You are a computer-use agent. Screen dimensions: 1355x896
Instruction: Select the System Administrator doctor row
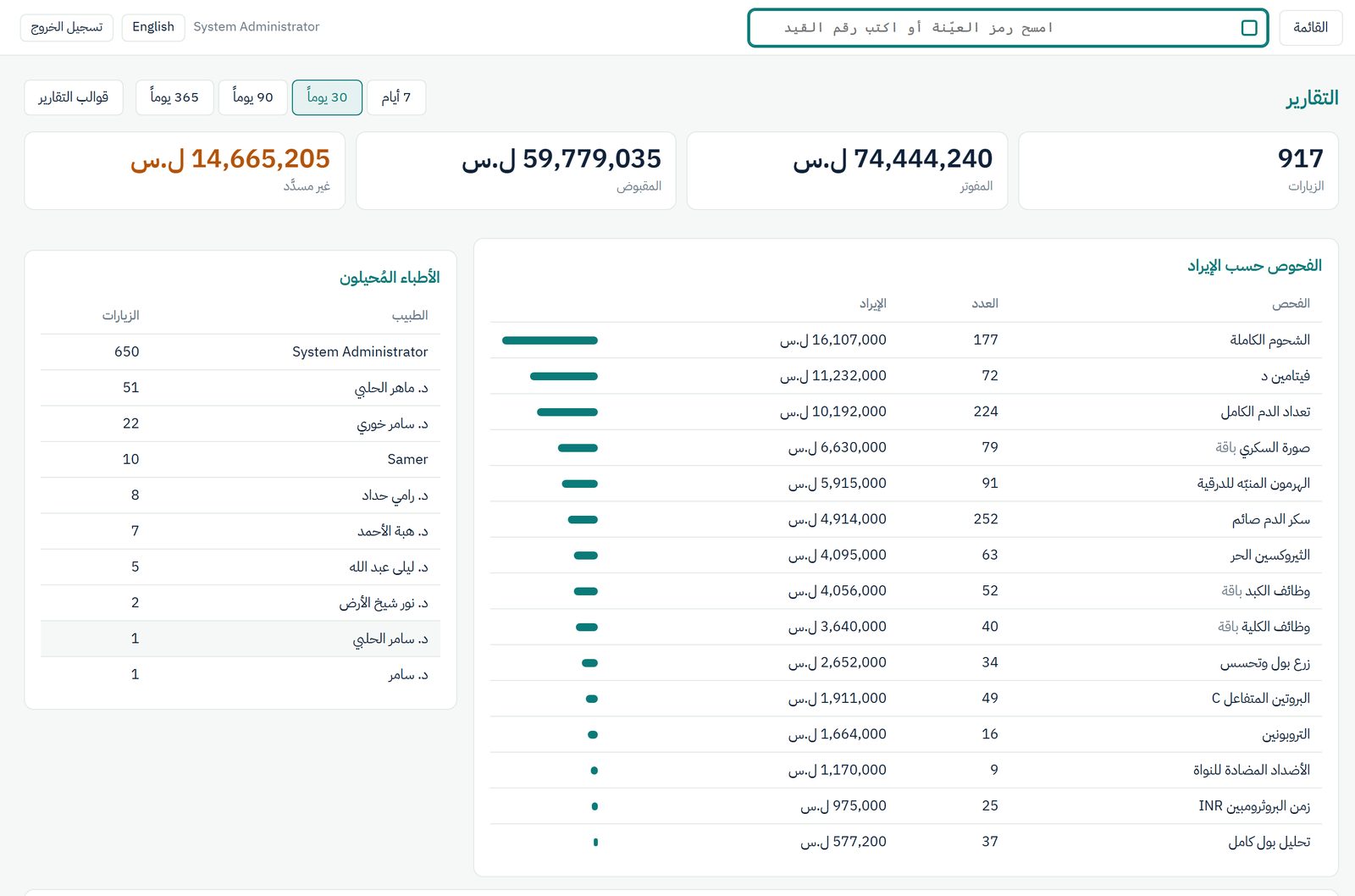[x=241, y=352]
